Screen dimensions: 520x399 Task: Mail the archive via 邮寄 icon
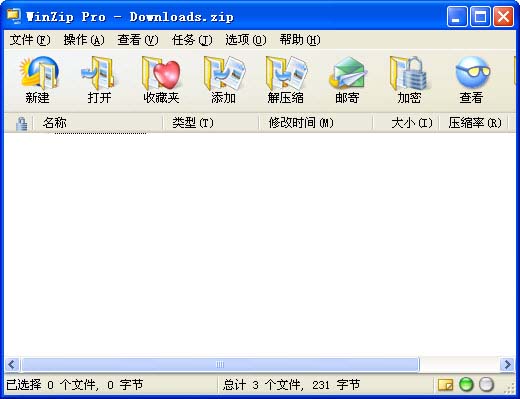point(347,80)
